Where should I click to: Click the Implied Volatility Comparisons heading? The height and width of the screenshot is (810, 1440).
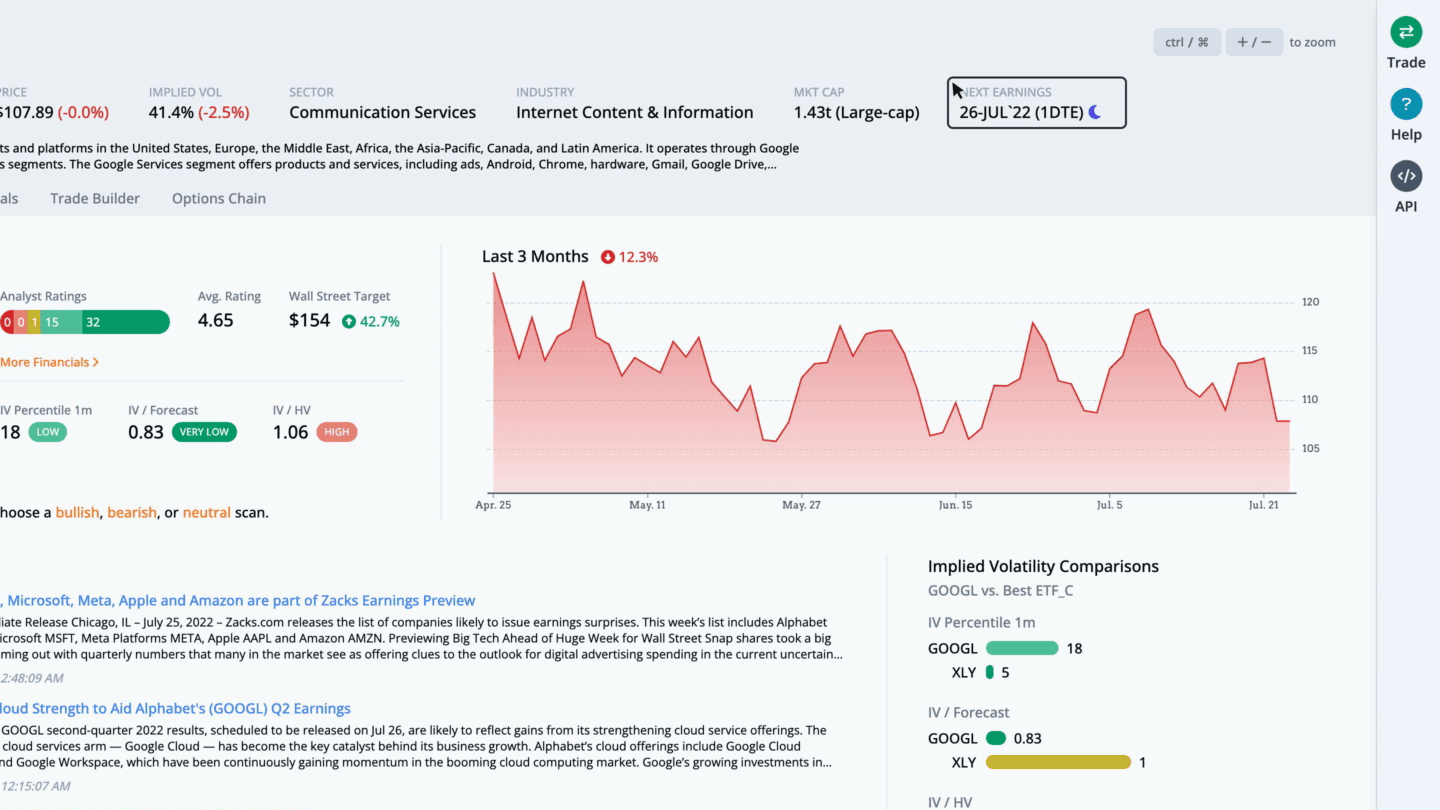1043,566
